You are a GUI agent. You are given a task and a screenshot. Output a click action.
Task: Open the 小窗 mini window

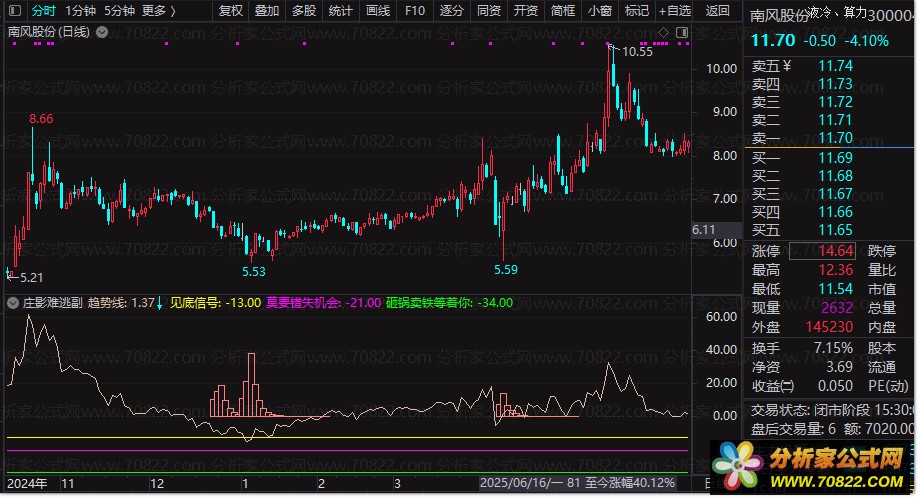point(600,11)
